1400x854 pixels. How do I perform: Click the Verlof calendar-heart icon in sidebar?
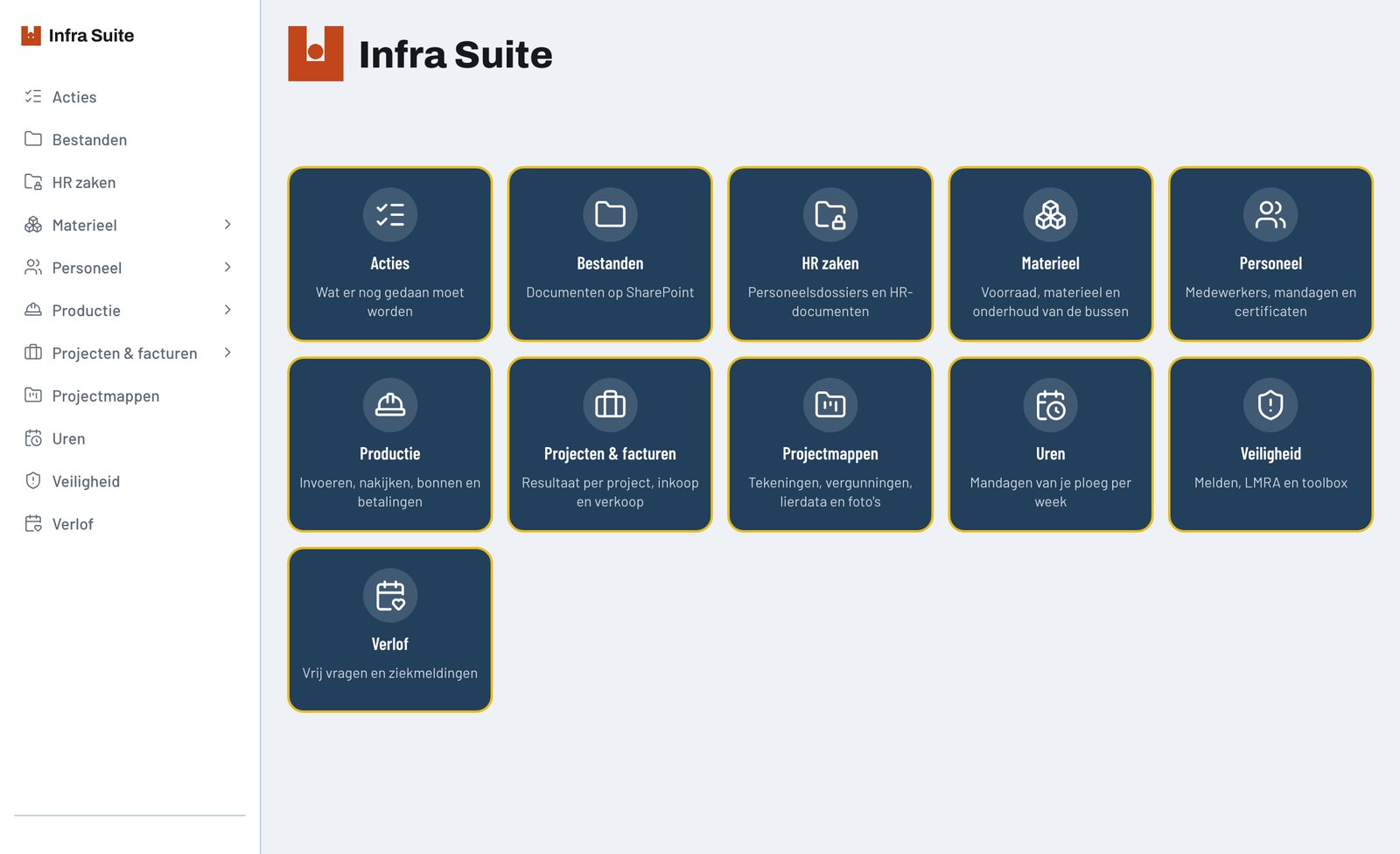[x=33, y=523]
